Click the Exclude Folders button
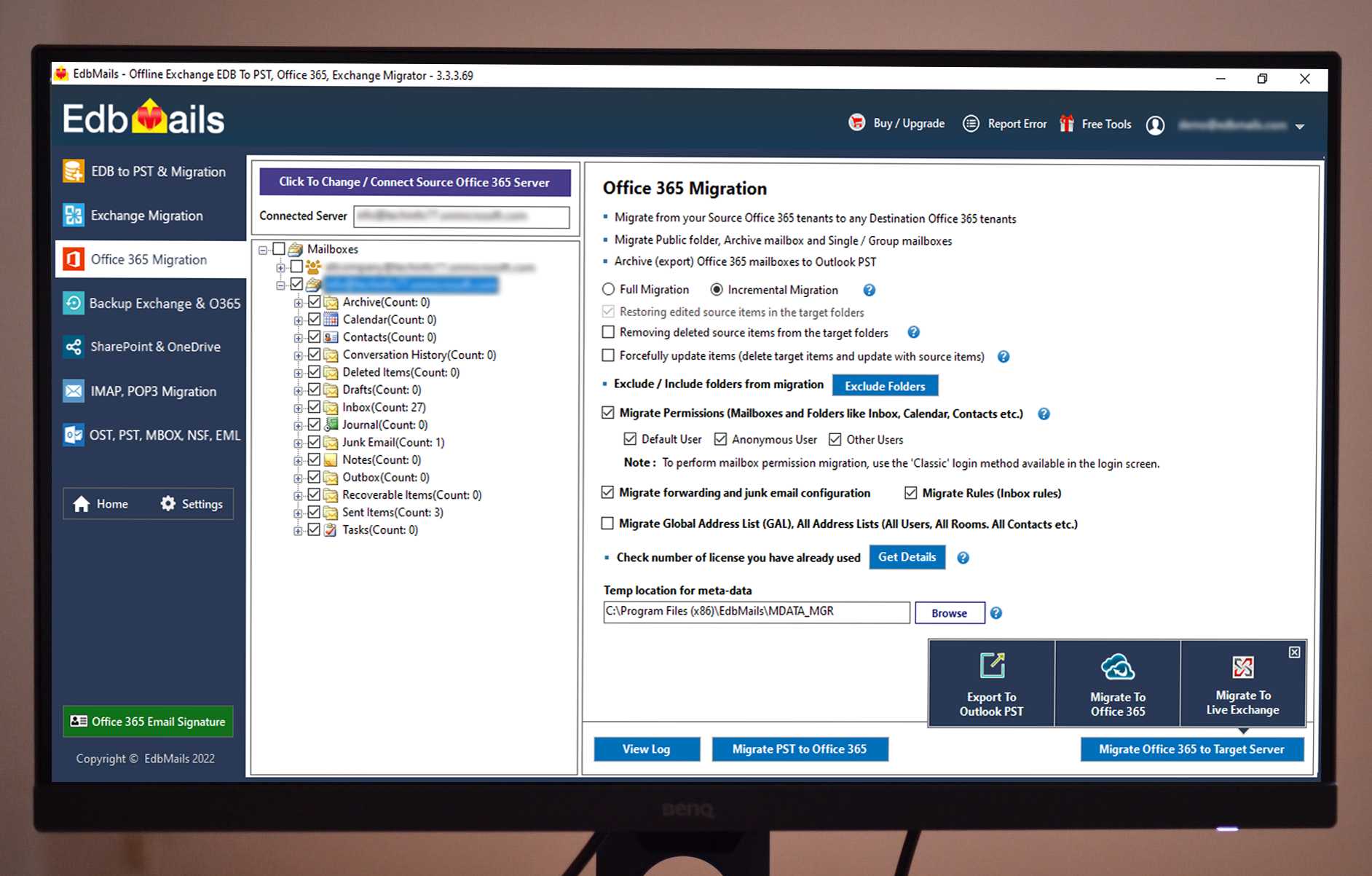1372x876 pixels. pos(885,386)
